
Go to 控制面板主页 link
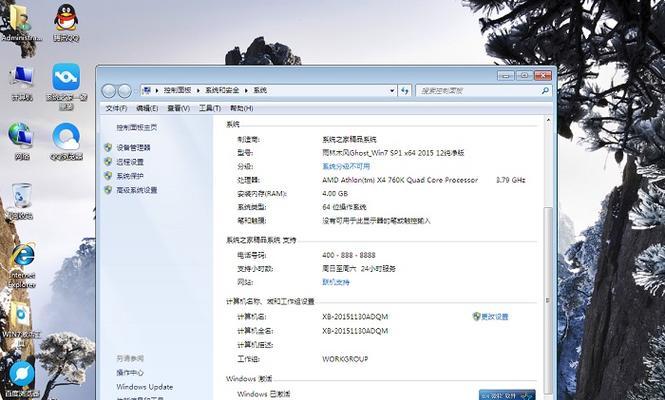137,127
